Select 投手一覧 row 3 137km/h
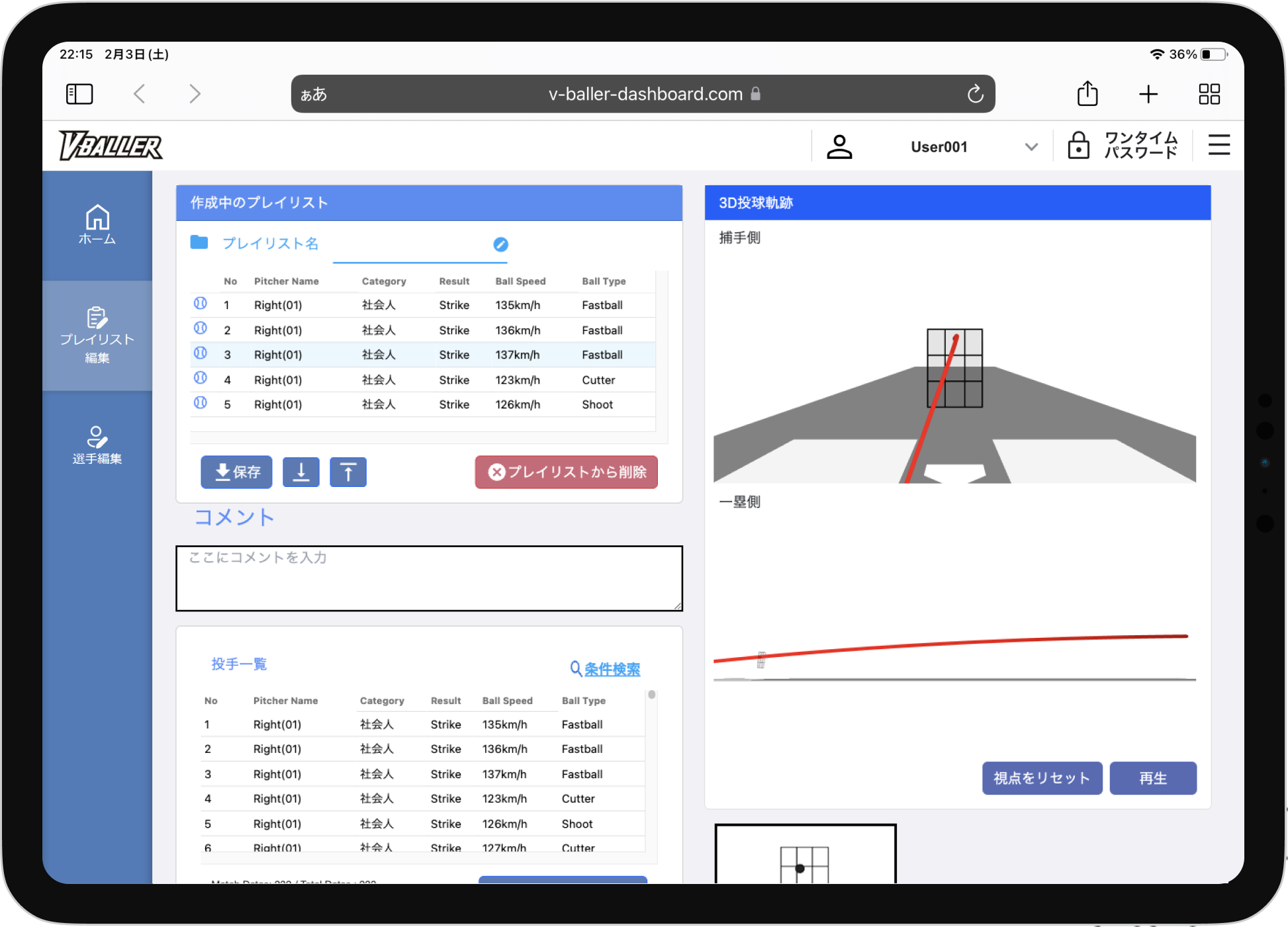1288x927 pixels. click(422, 774)
